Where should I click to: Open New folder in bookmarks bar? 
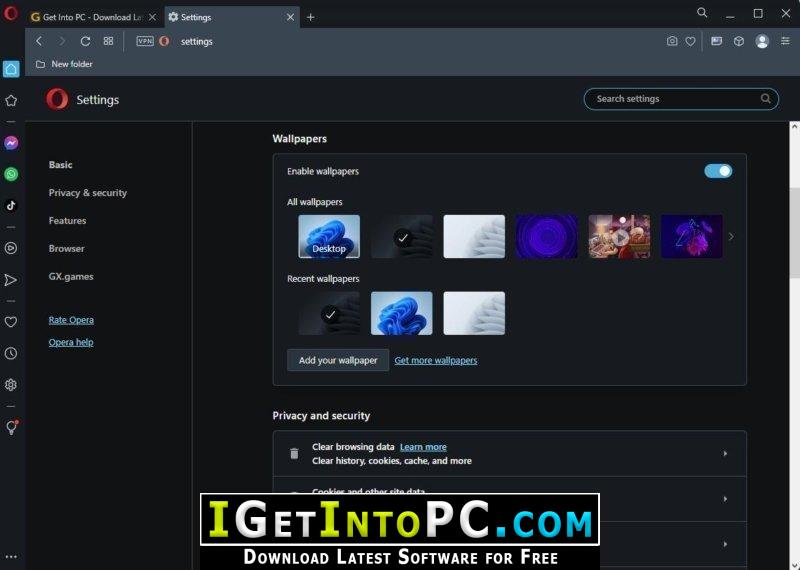click(64, 64)
